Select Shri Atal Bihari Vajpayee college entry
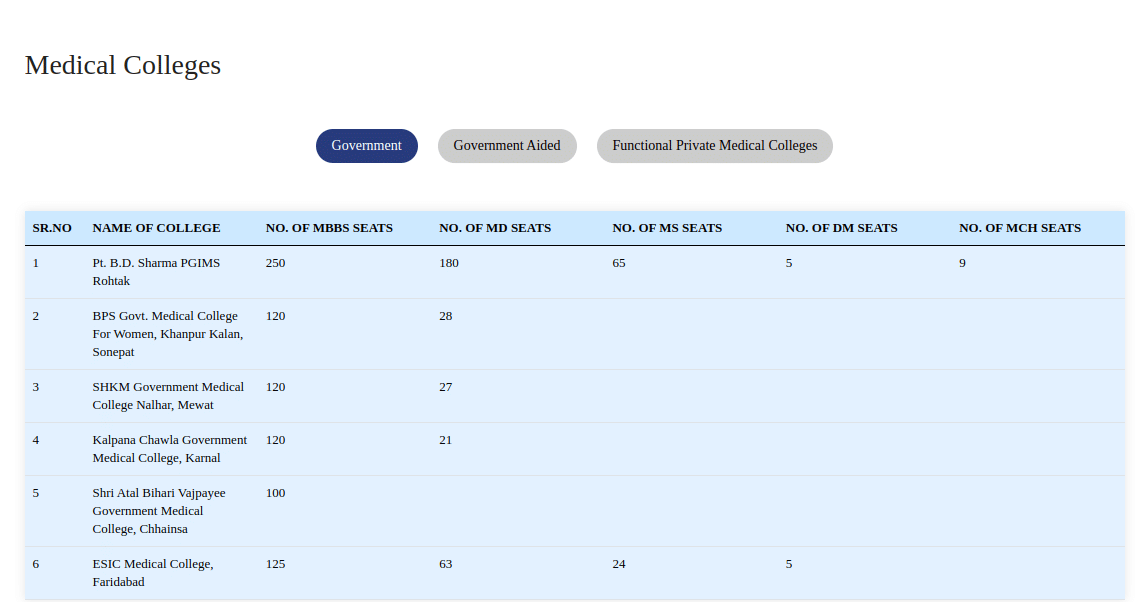Viewport: 1145px width, 602px height. point(158,511)
